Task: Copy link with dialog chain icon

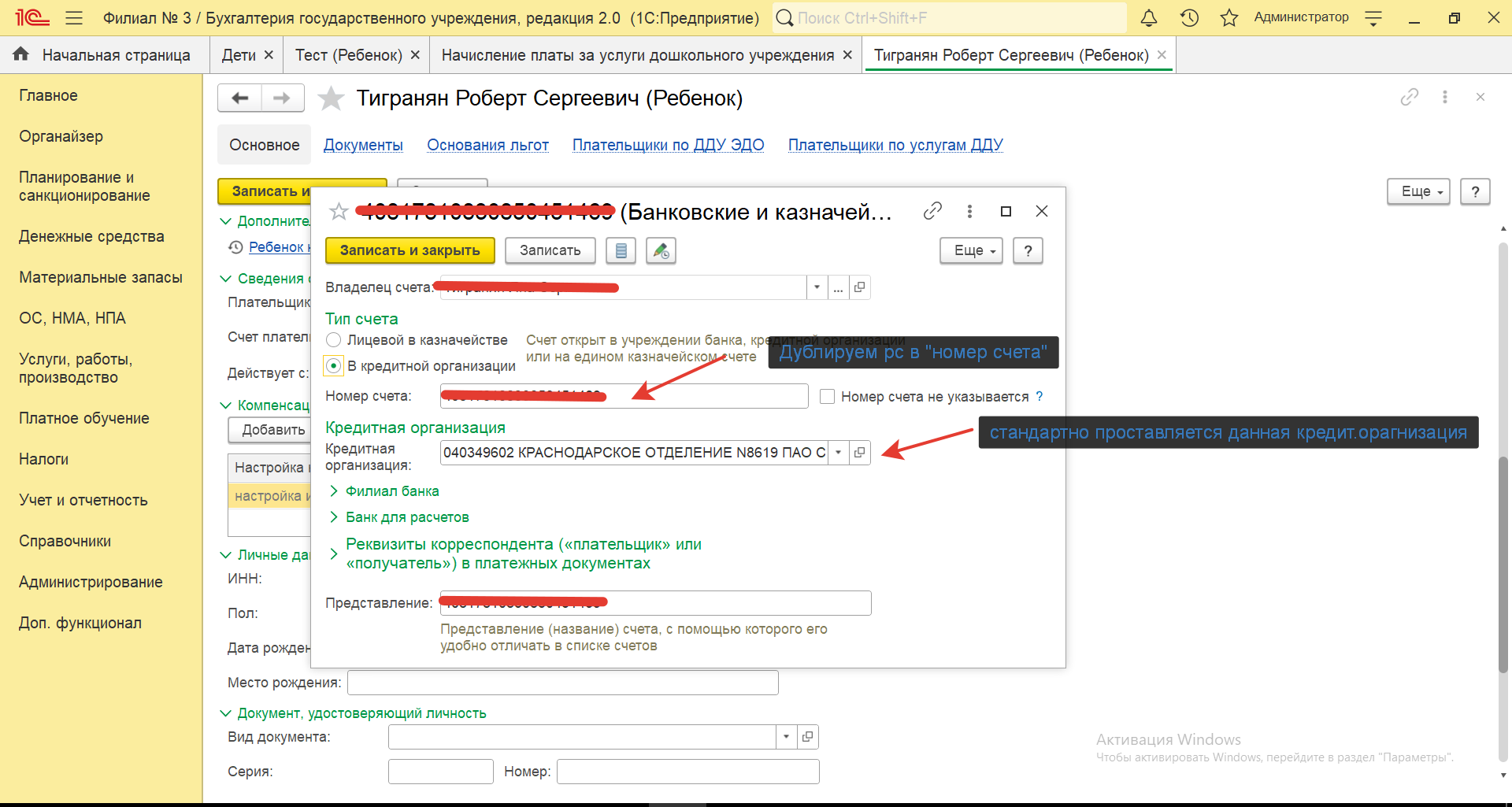Action: coord(932,211)
